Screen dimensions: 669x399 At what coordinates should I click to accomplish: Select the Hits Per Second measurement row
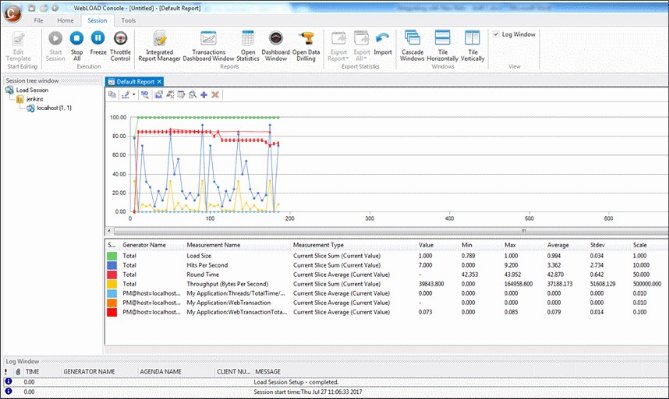(386, 265)
